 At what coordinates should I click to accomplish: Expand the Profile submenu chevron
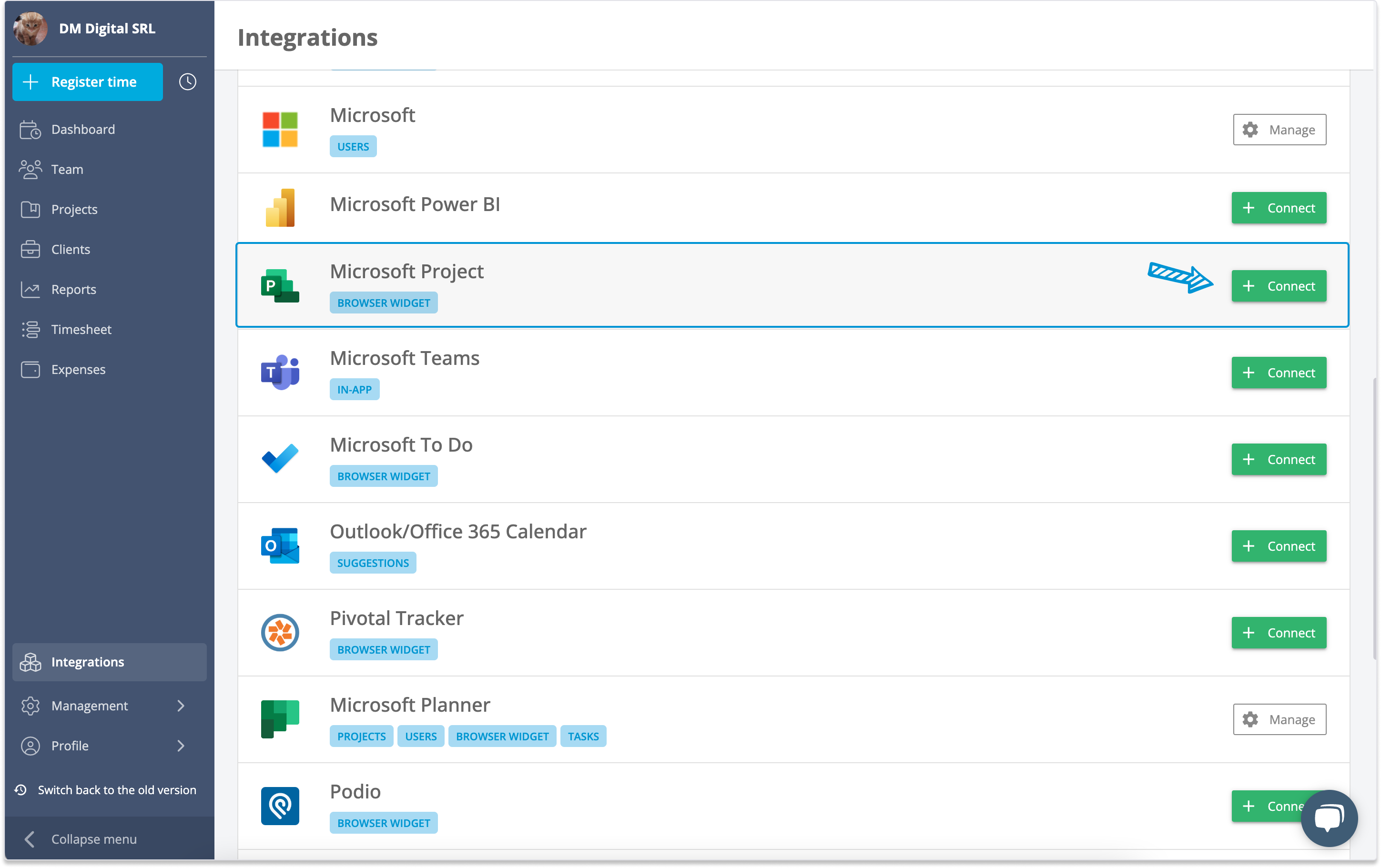click(181, 746)
